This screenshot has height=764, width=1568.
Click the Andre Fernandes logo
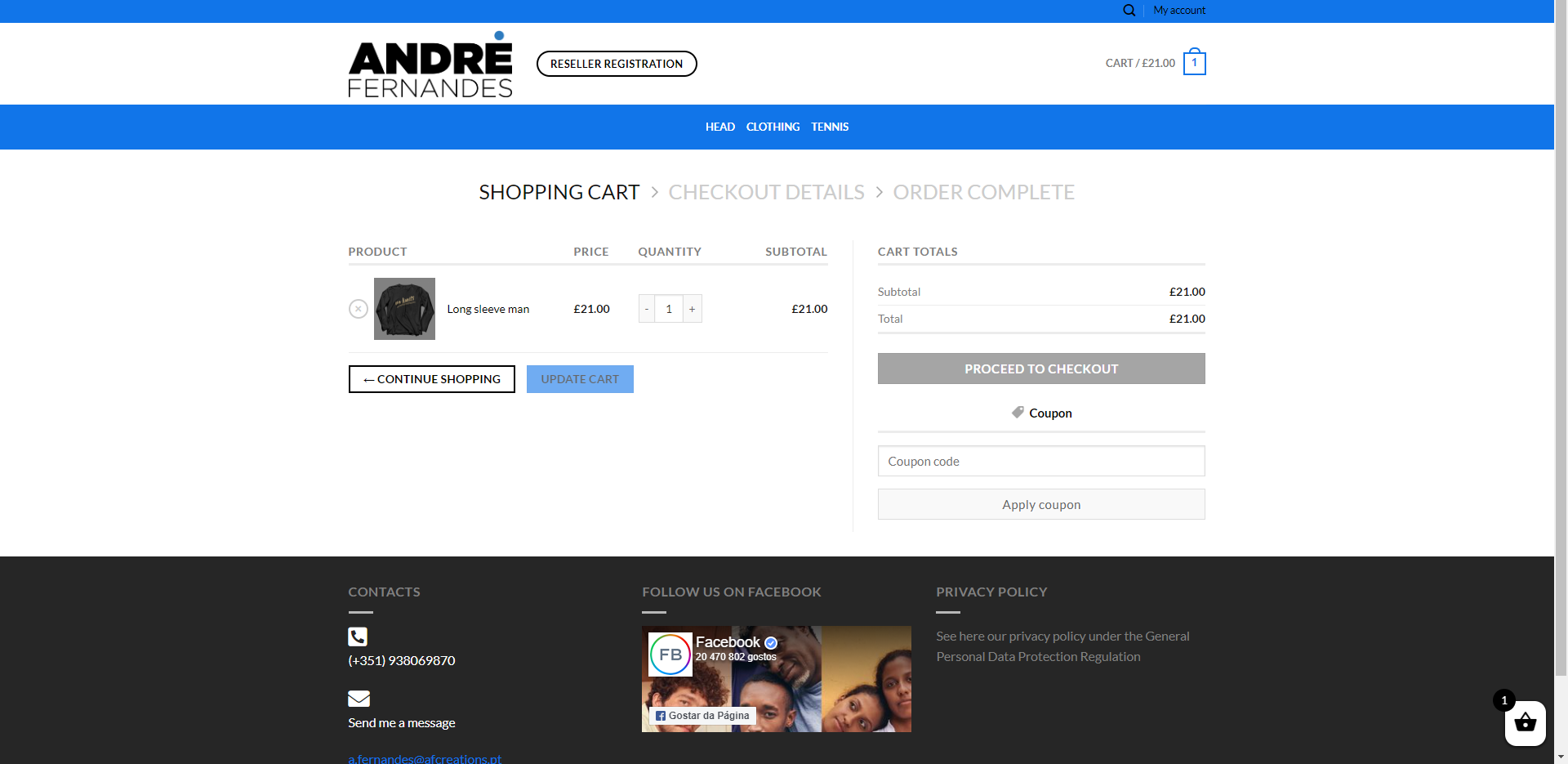430,65
